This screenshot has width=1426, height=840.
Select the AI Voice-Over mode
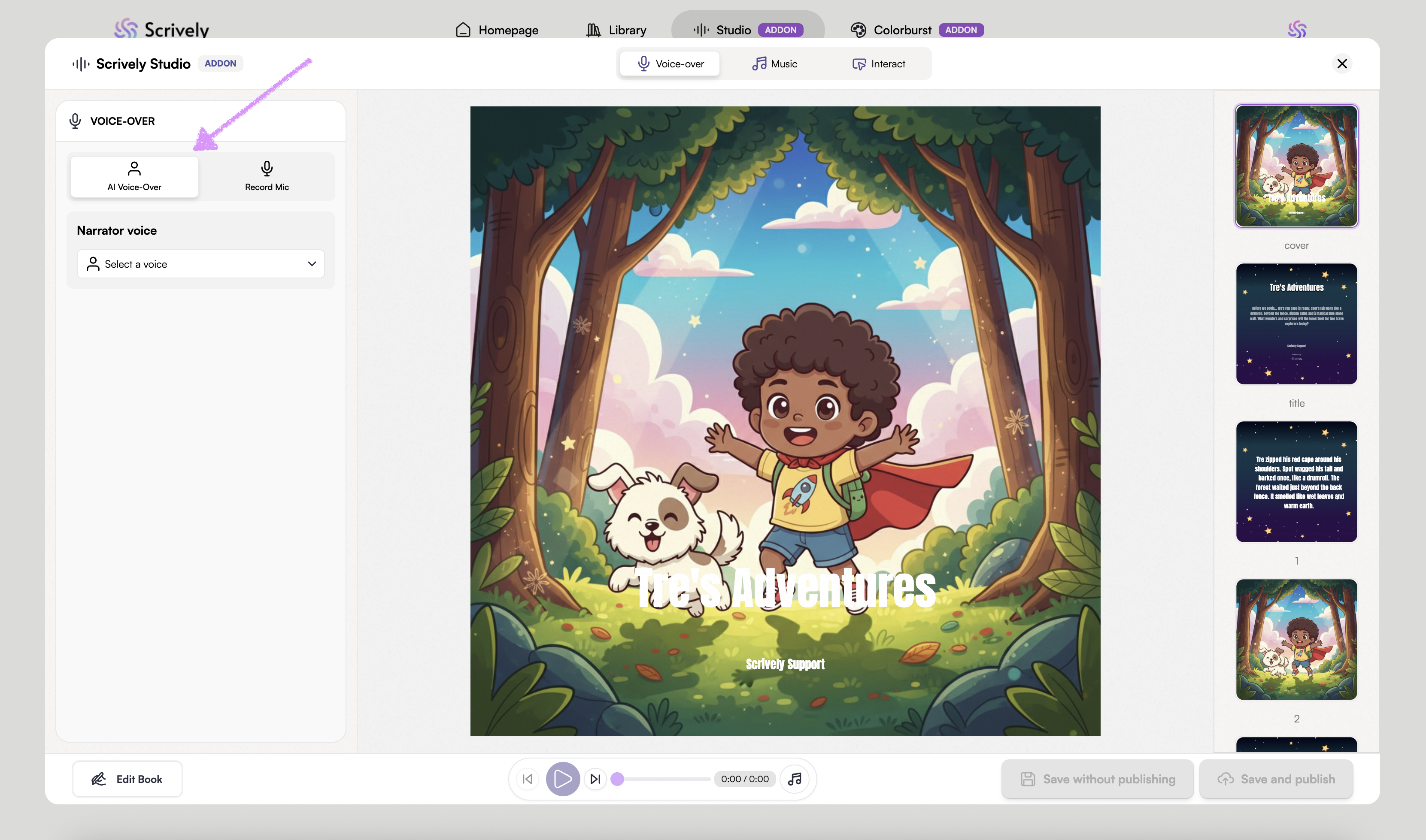[134, 177]
